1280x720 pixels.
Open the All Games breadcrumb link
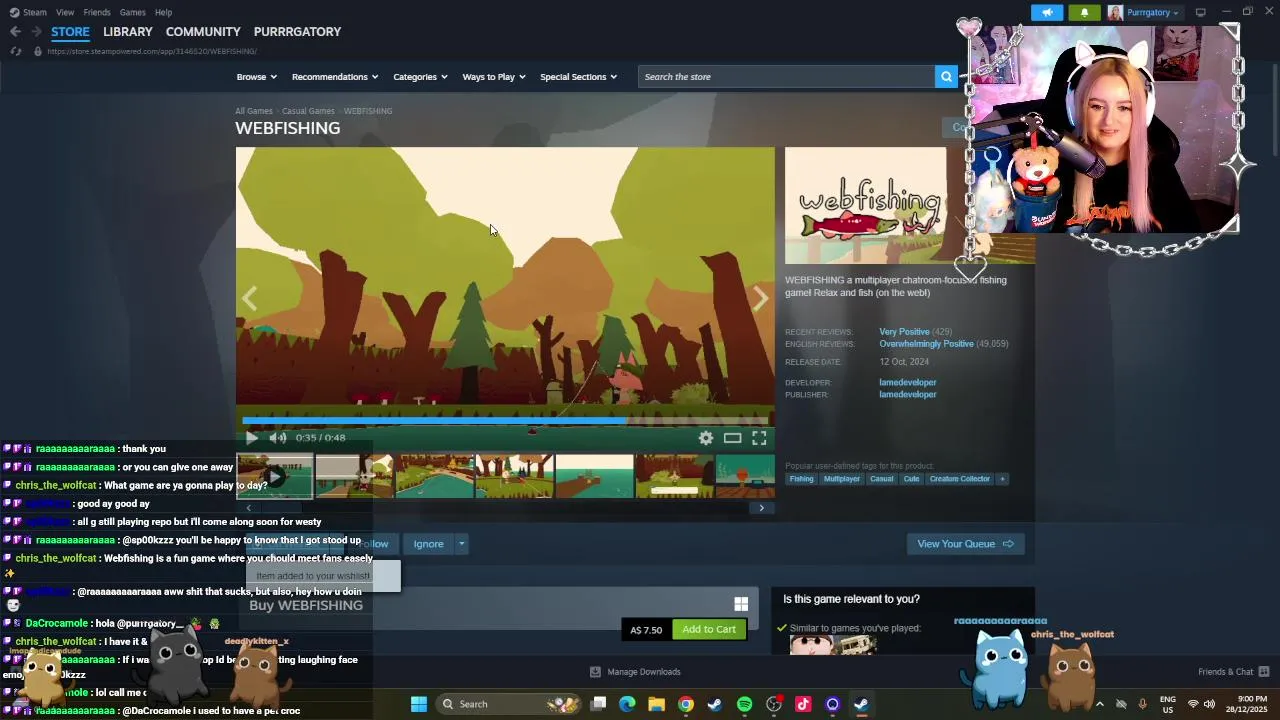[254, 111]
